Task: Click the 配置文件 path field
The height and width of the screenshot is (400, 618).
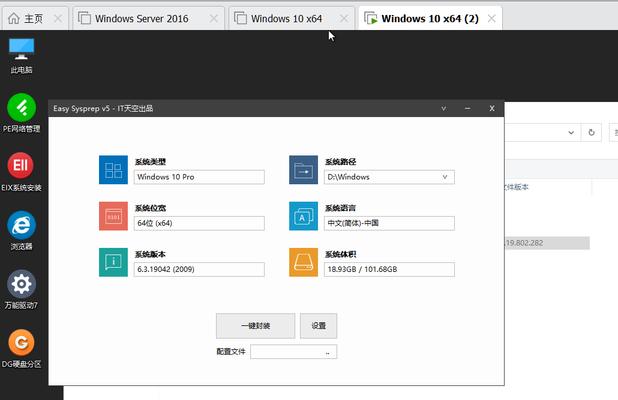Action: coord(294,352)
